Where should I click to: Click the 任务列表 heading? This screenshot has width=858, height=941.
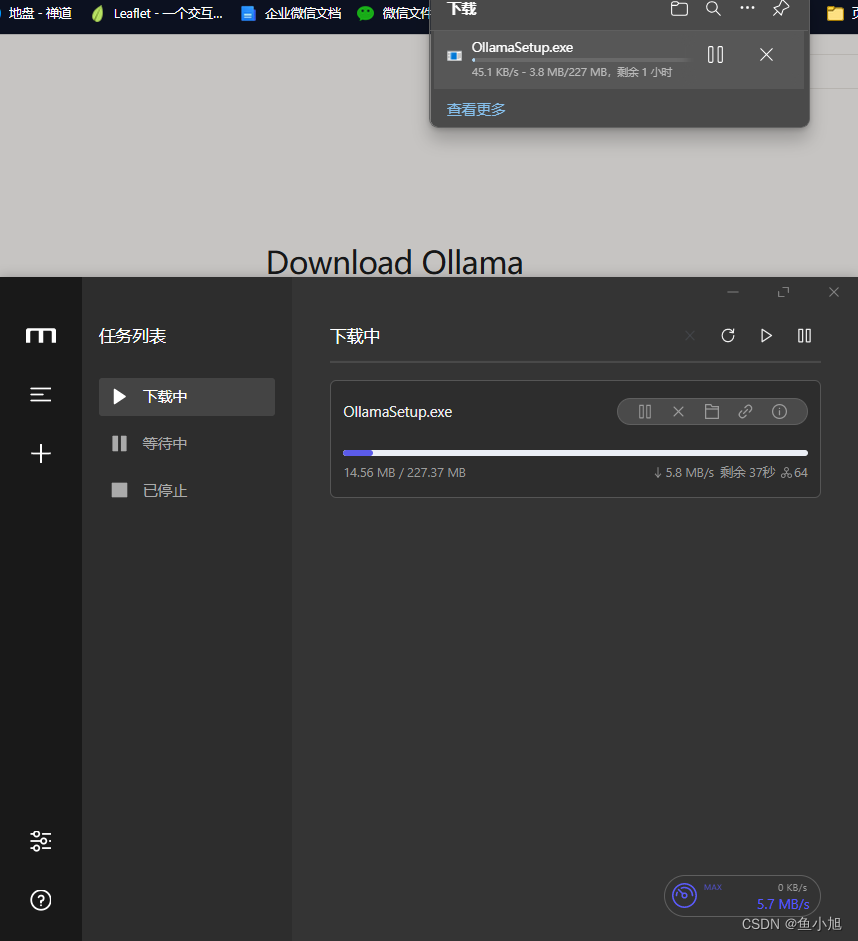pyautogui.click(x=133, y=336)
